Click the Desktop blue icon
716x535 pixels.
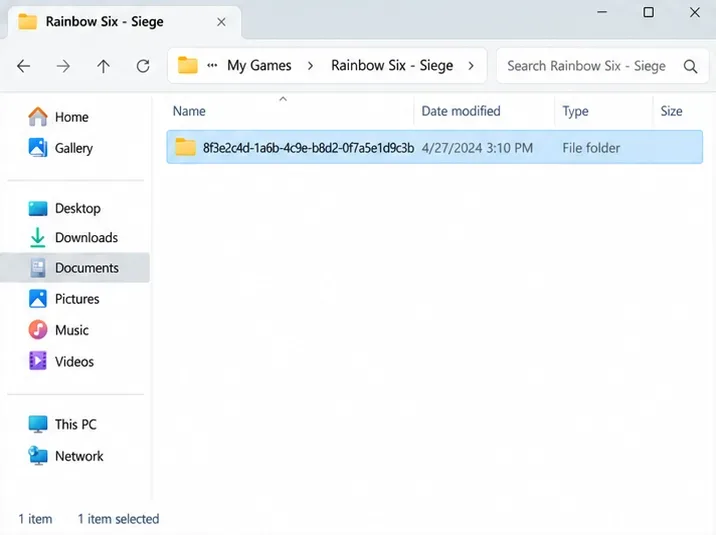pos(37,208)
